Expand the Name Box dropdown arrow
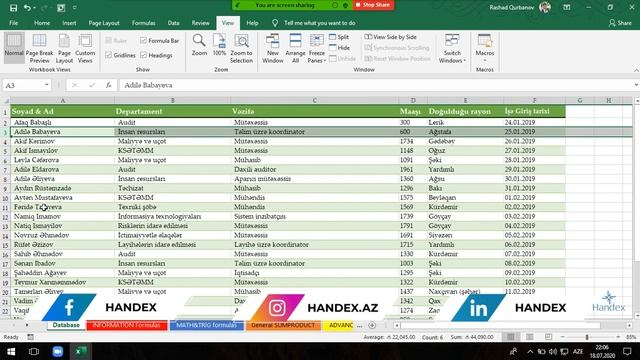Viewport: 640px width, 360px height. pyautogui.click(x=47, y=85)
